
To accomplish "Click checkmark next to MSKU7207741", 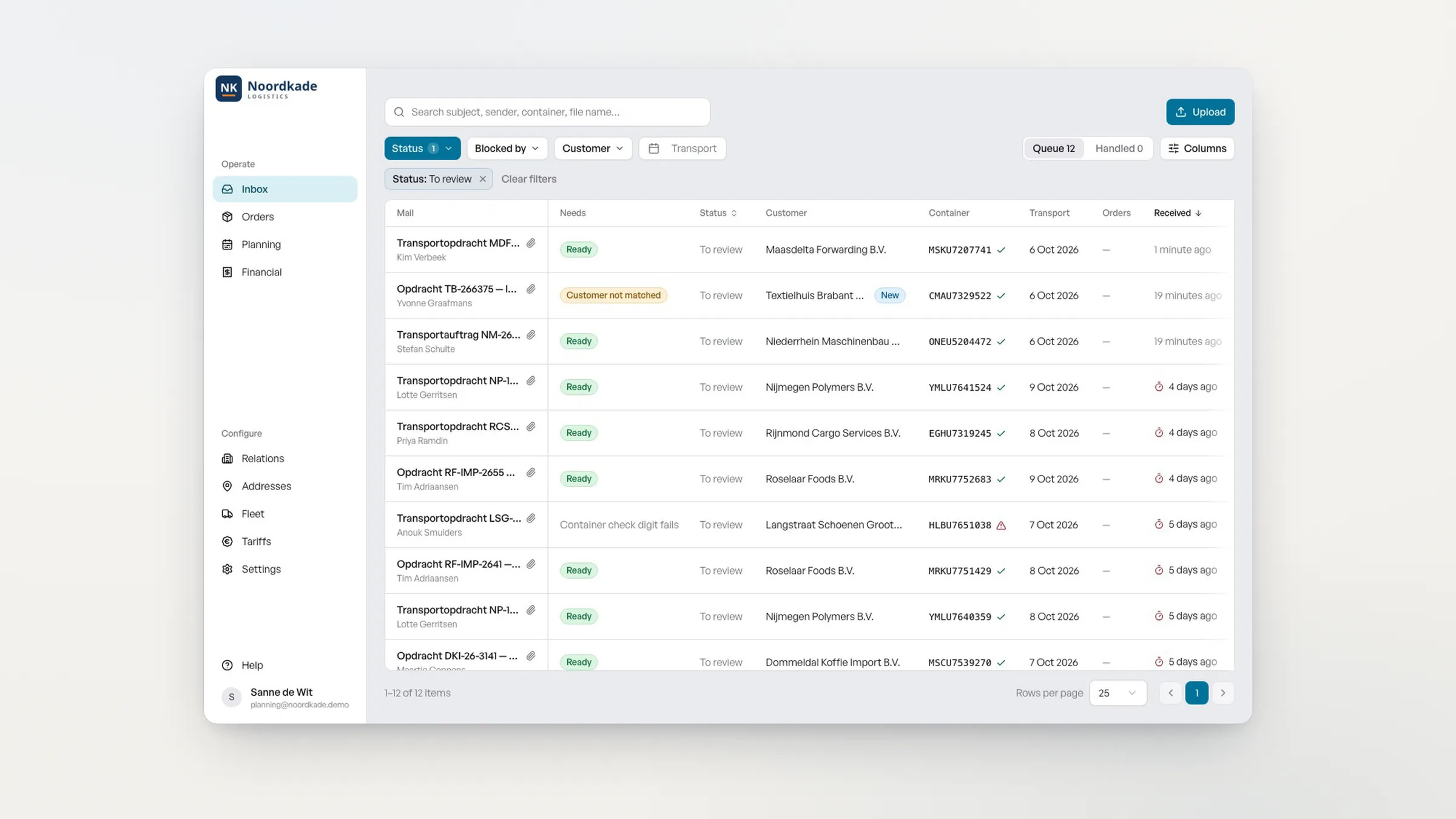I will (x=1001, y=250).
